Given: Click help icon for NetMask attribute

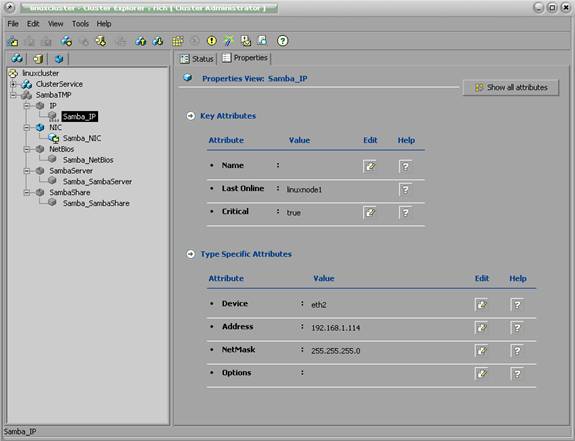Looking at the screenshot, I should [517, 351].
